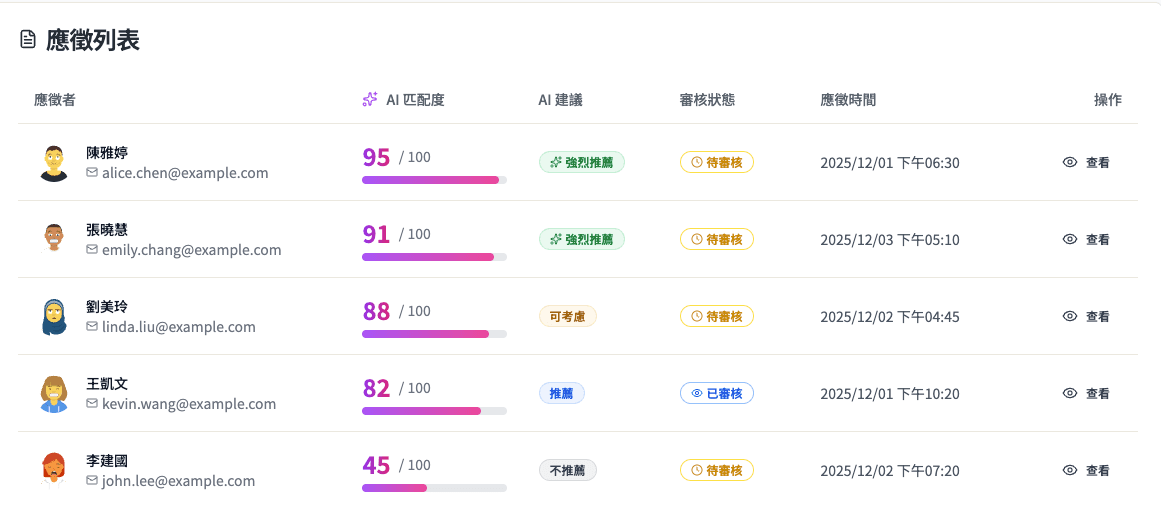View 張曉慧's application via 查看
This screenshot has width=1161, height=523.
tap(1086, 239)
